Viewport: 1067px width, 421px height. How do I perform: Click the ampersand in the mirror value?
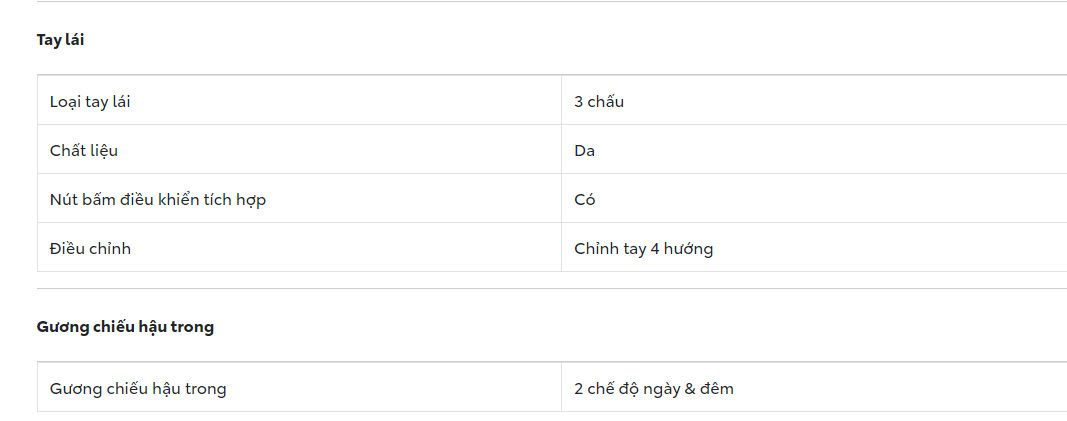pos(690,388)
